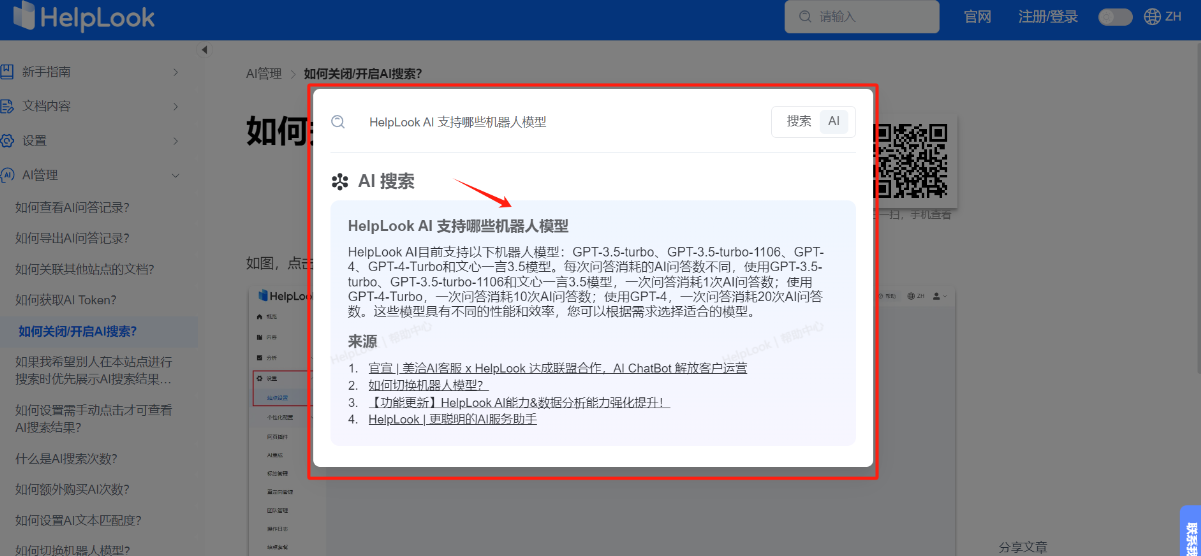The image size is (1201, 556).
Task: Click the search icon in the modal
Action: click(x=338, y=122)
